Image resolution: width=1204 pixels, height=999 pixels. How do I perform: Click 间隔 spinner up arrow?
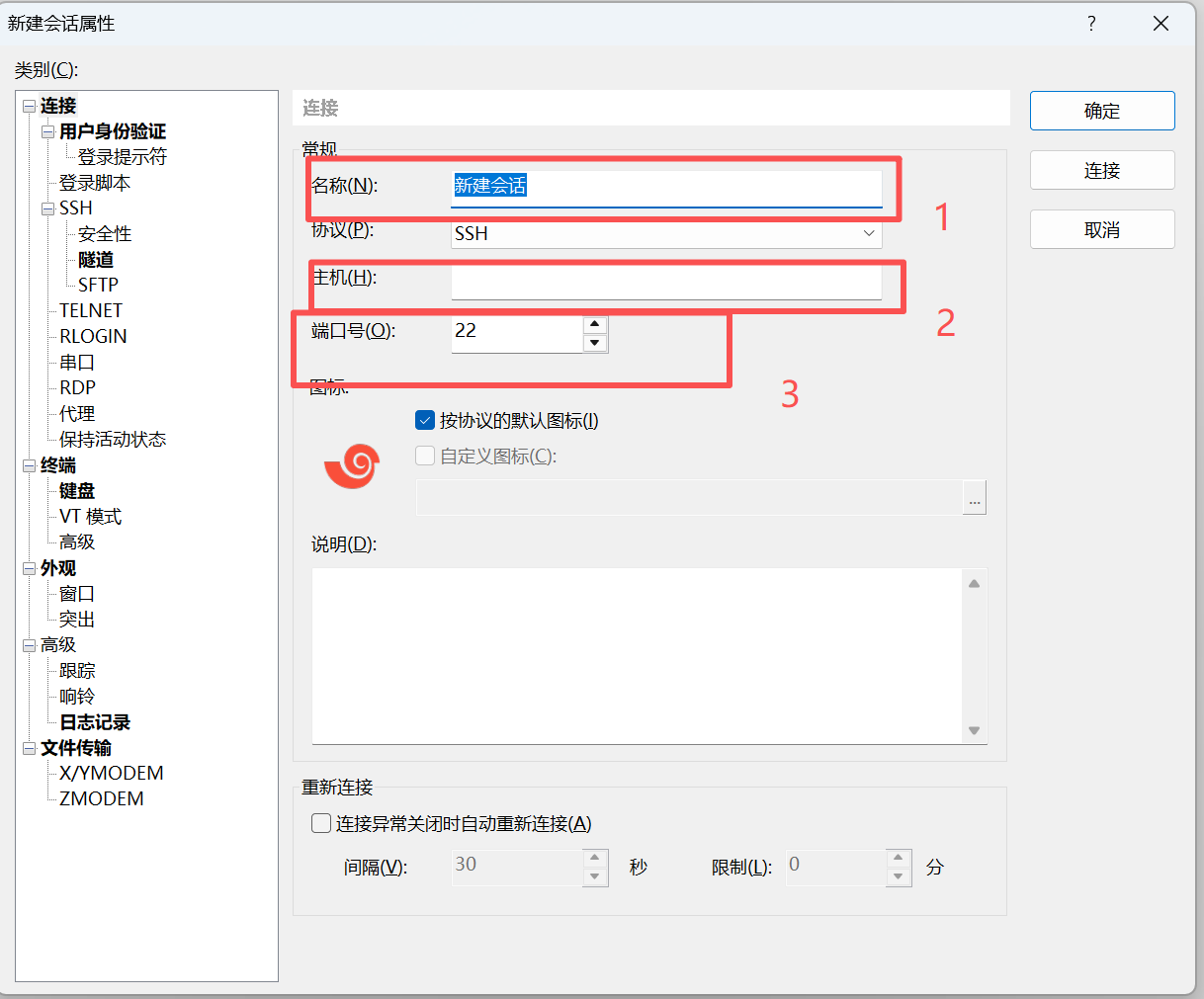click(595, 859)
